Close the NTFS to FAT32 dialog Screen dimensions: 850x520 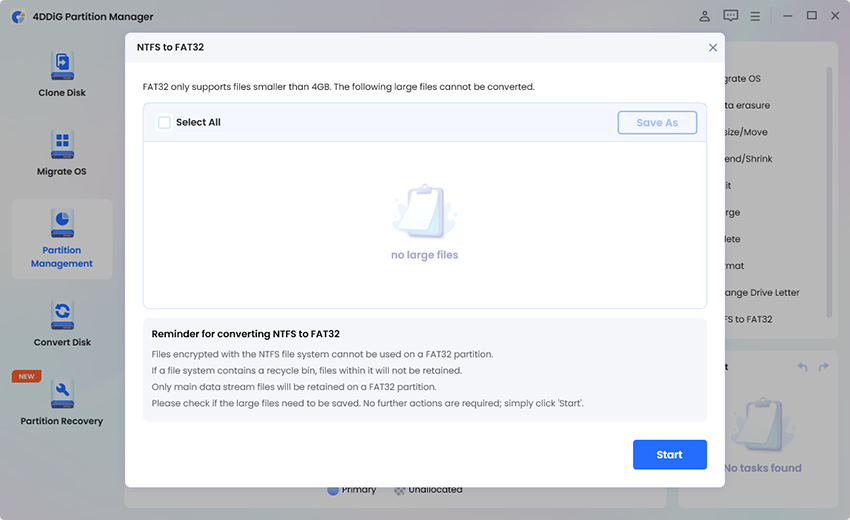tap(713, 48)
